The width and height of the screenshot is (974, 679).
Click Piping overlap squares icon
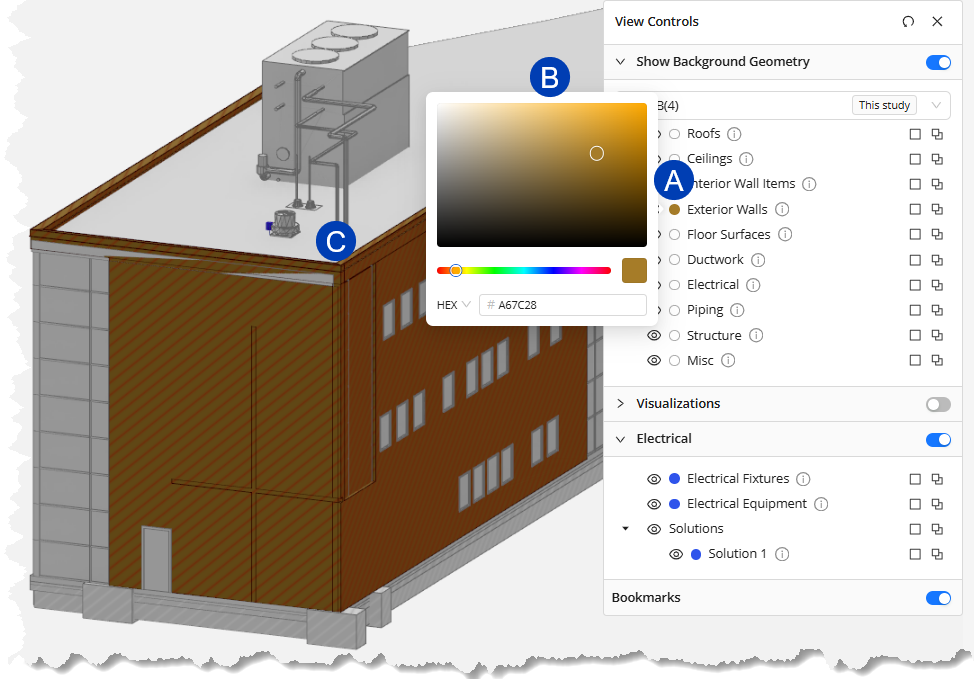[x=937, y=310]
